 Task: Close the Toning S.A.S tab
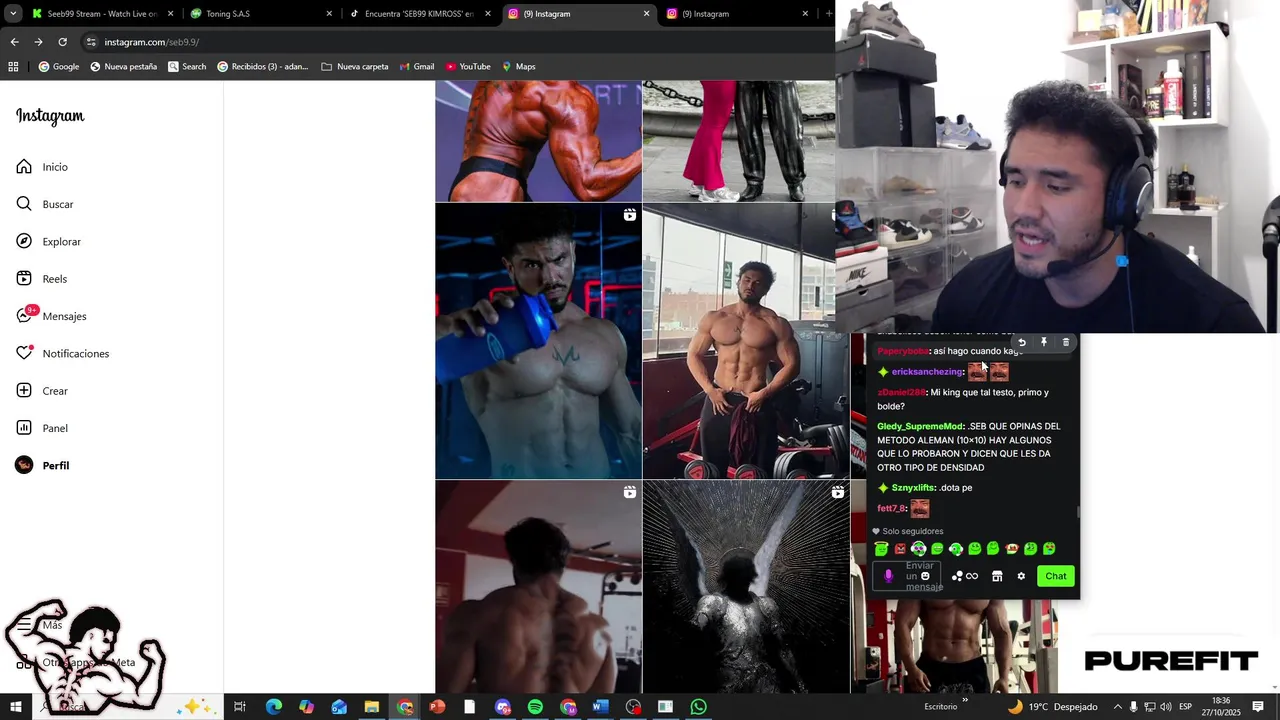(x=329, y=14)
